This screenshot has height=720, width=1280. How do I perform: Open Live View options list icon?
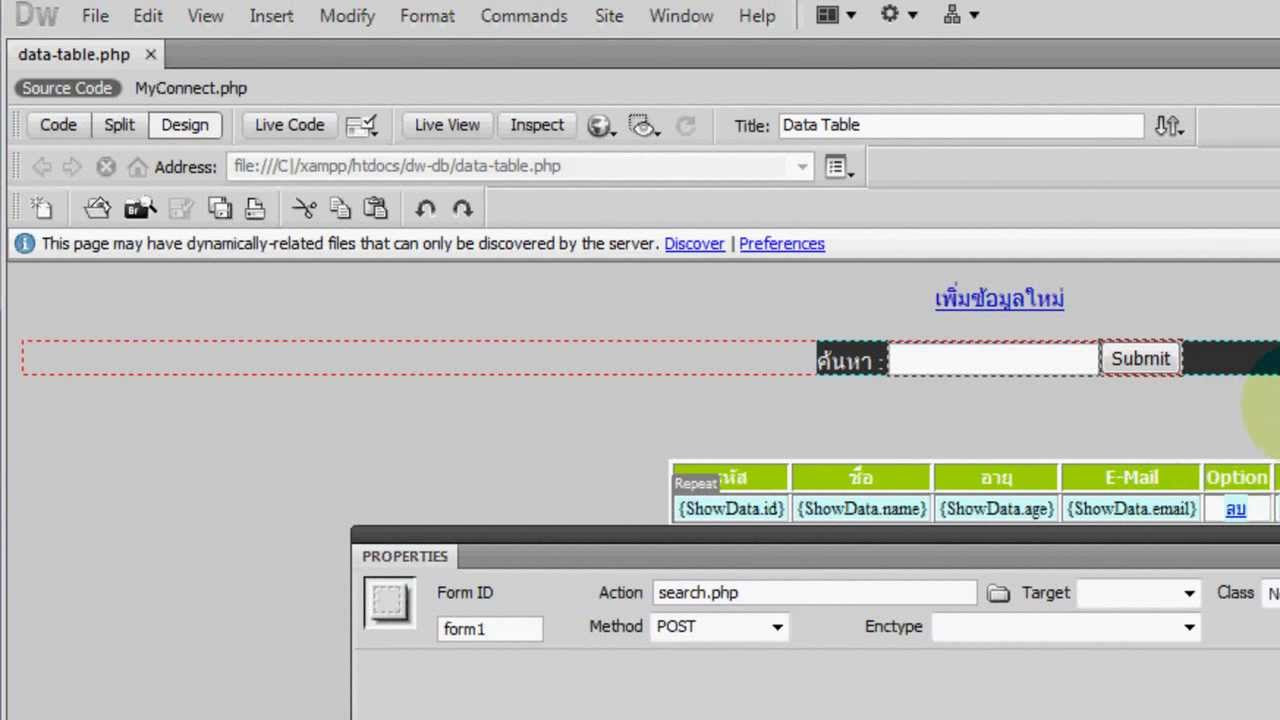pyautogui.click(x=838, y=167)
